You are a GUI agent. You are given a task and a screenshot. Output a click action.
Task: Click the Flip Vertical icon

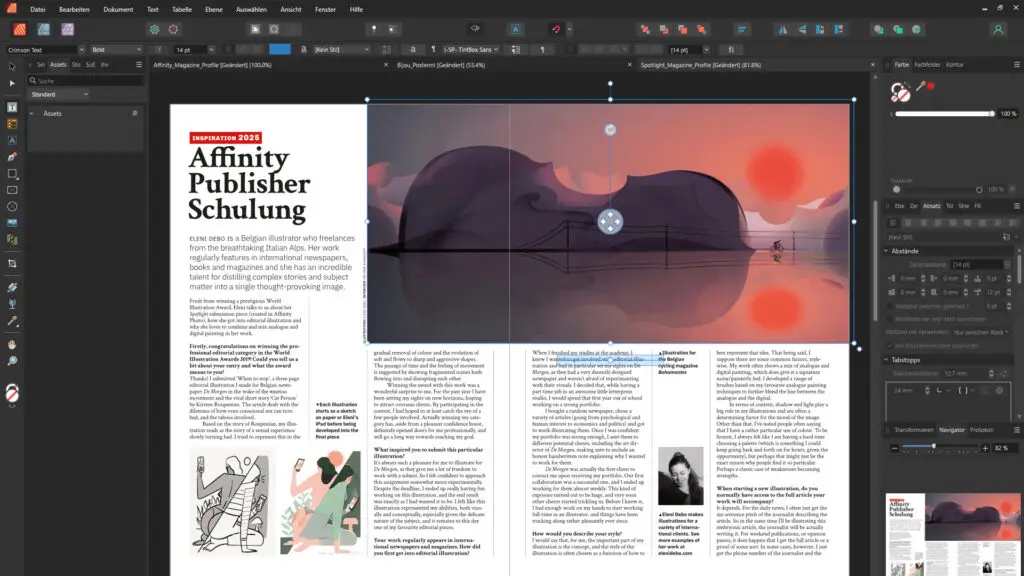click(802, 29)
